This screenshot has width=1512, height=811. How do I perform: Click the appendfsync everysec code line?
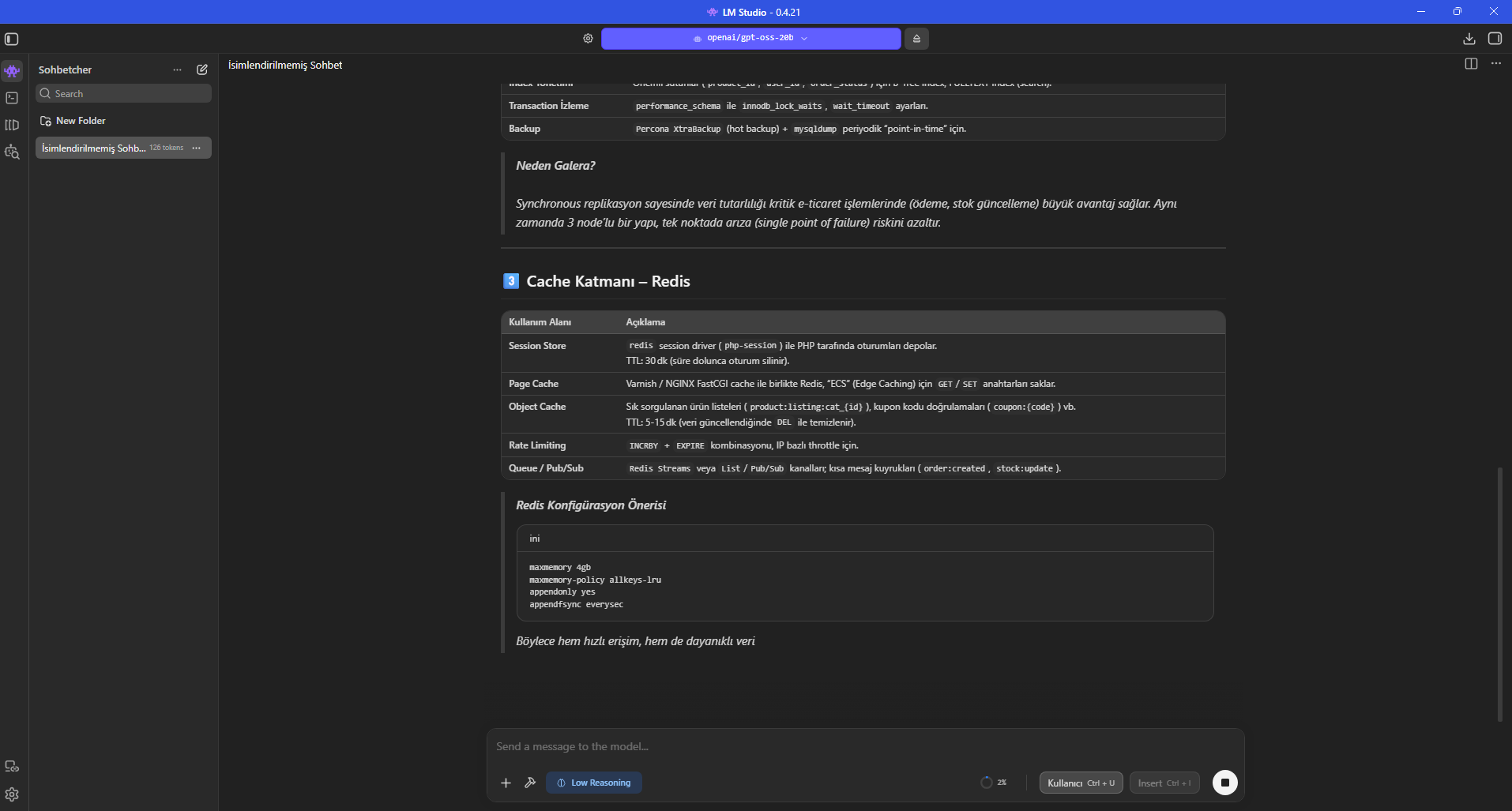point(576,604)
